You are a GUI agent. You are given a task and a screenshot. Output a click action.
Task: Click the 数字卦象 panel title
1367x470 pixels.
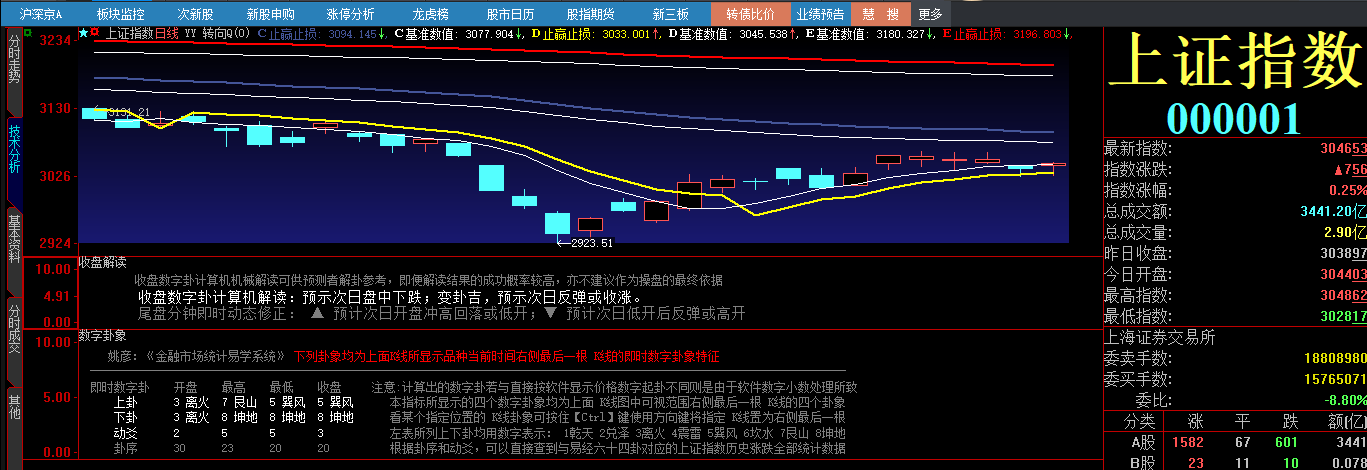pyautogui.click(x=103, y=335)
